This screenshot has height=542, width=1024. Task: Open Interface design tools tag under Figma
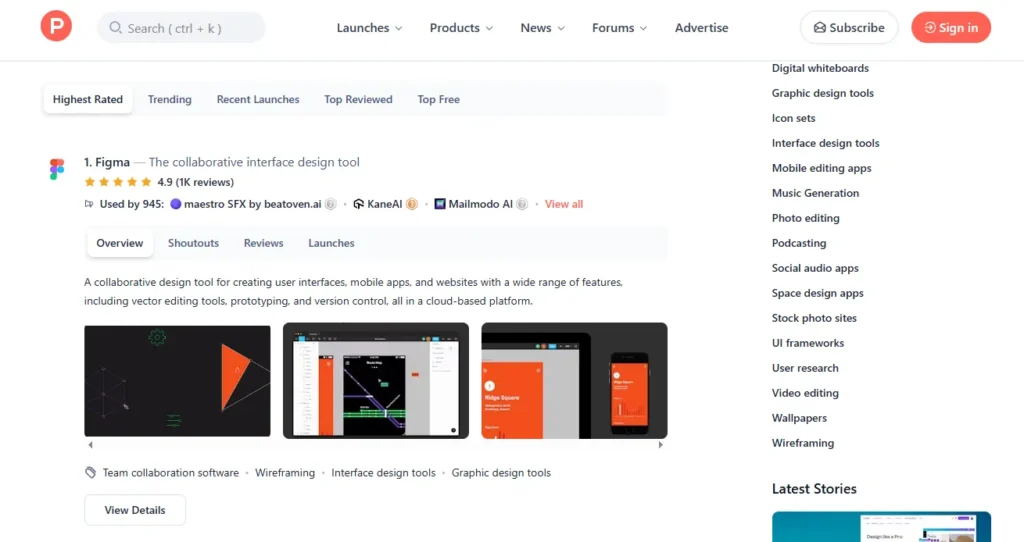click(383, 473)
